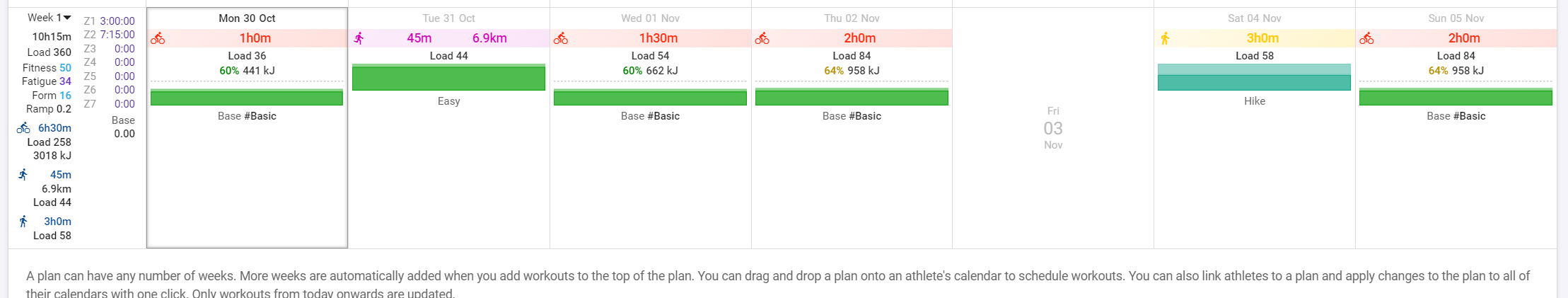Click the Base #Basic label on Thursday
Screen dimensions: 1568x298
tap(852, 116)
